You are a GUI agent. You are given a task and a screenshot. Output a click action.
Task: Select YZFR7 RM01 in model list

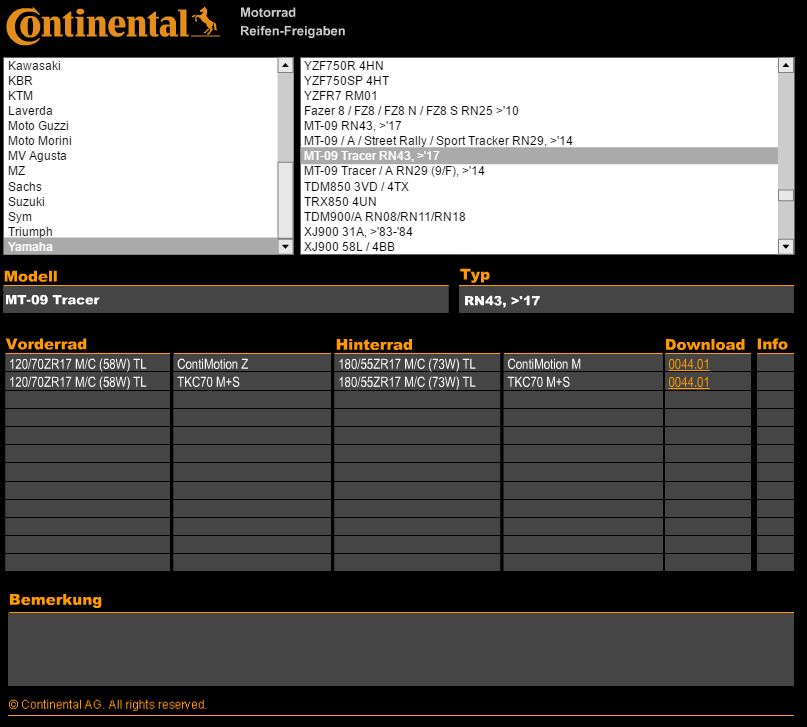[343, 96]
